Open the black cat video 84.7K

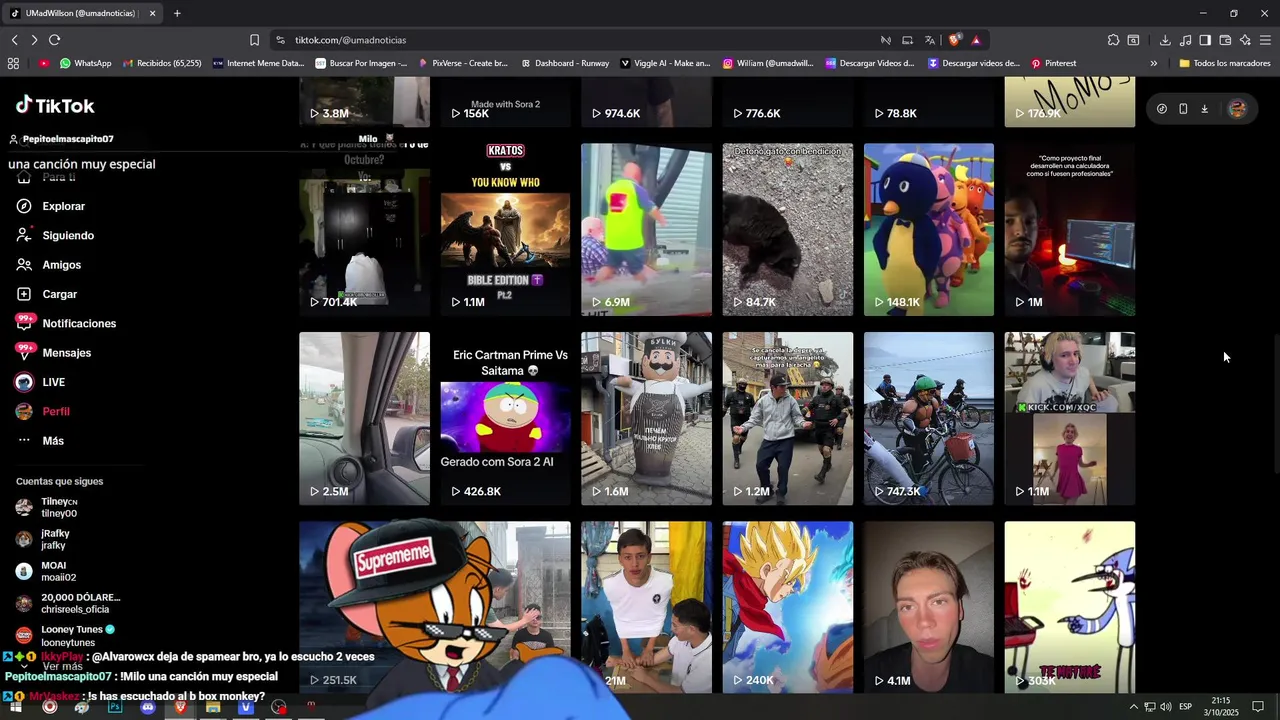(788, 229)
